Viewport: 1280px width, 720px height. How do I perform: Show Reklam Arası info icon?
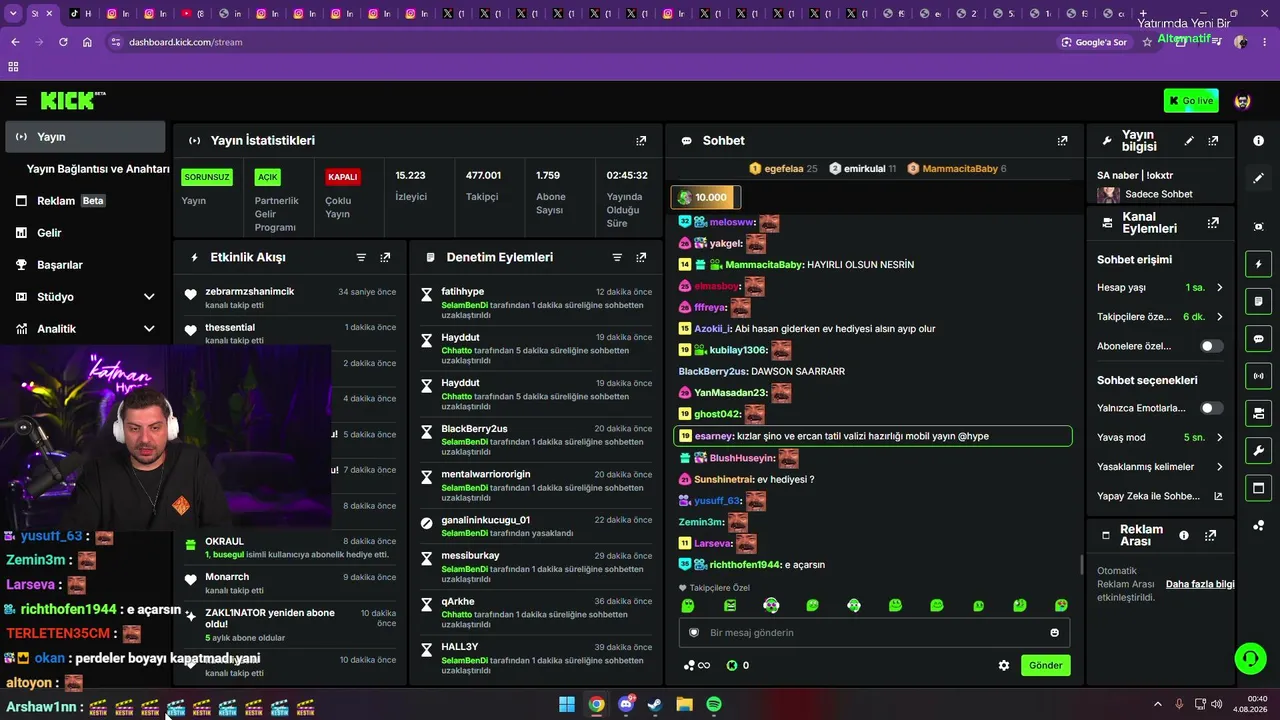point(1184,536)
